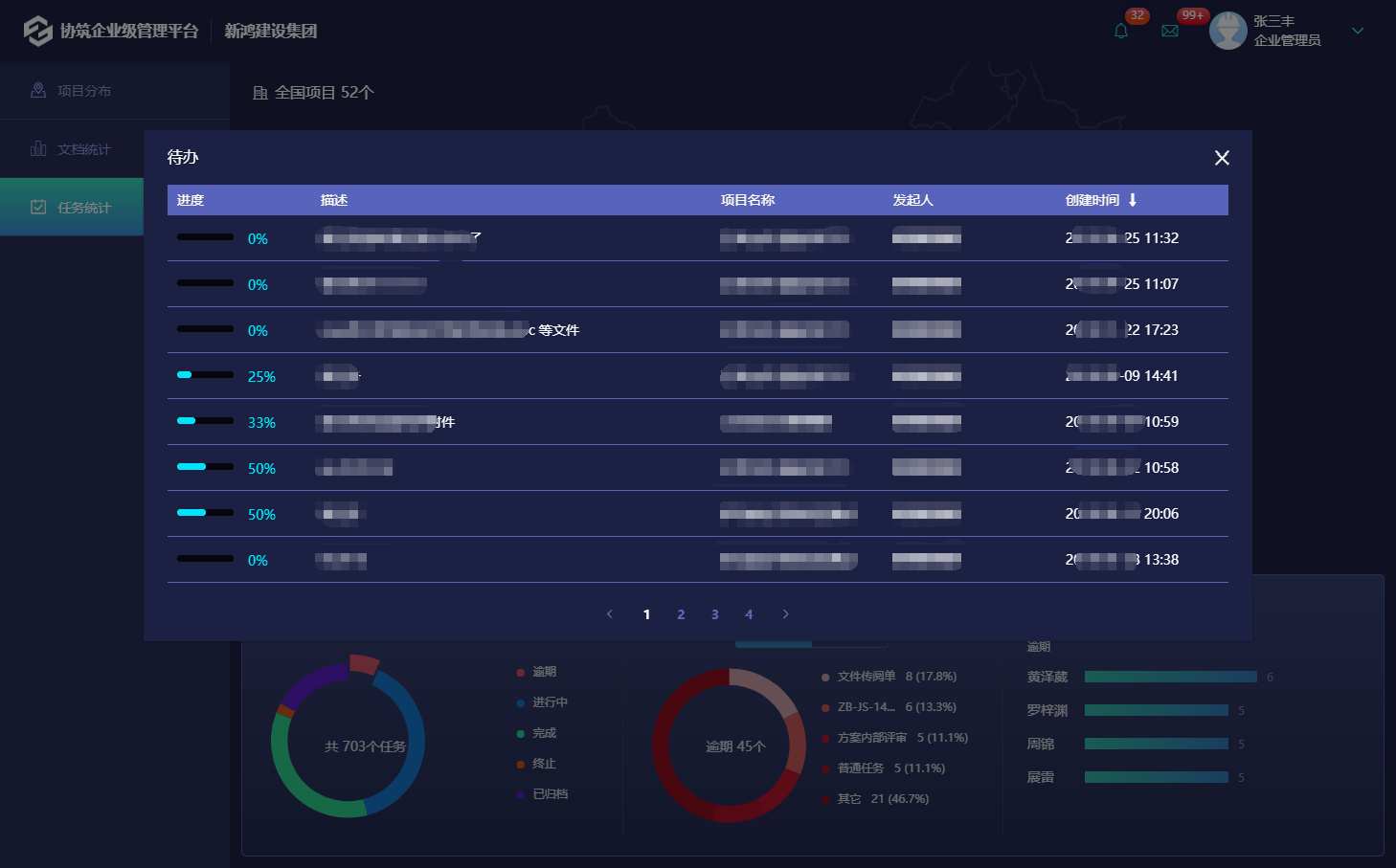Expand the user account dropdown chevron
Screen dimensions: 1396x868
click(x=1358, y=31)
